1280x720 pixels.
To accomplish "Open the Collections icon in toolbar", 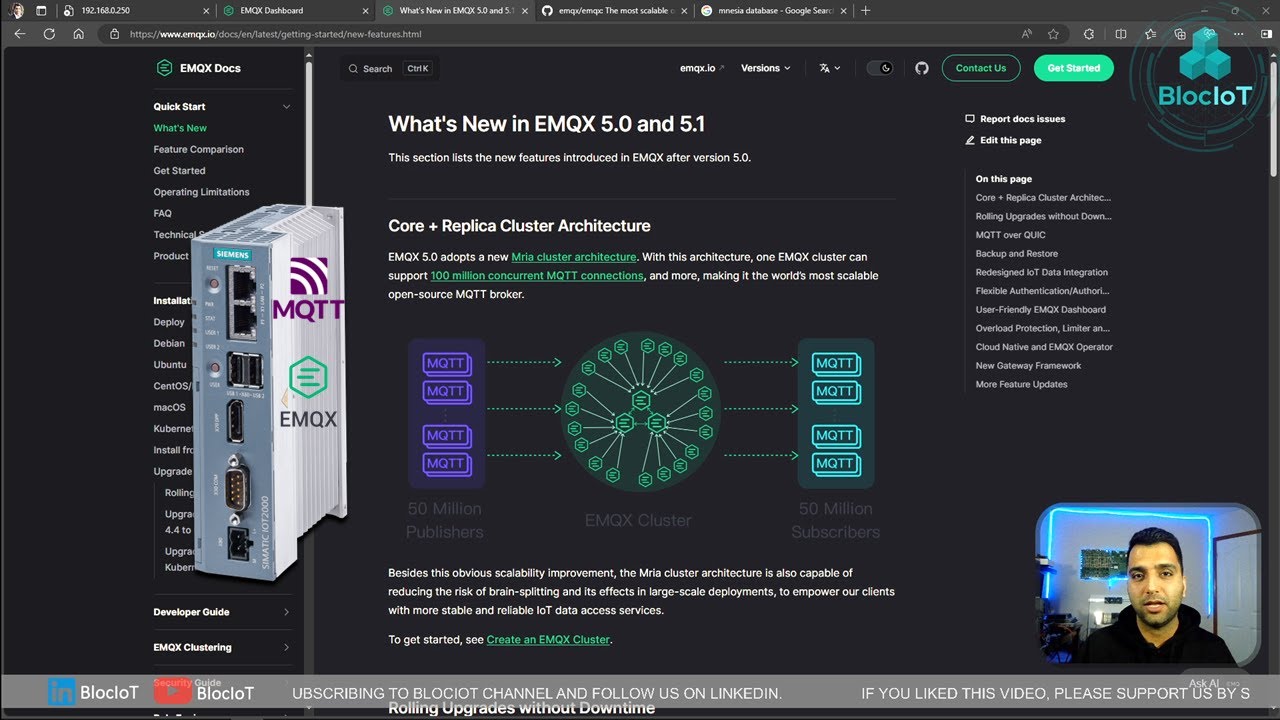I will pos(1180,33).
